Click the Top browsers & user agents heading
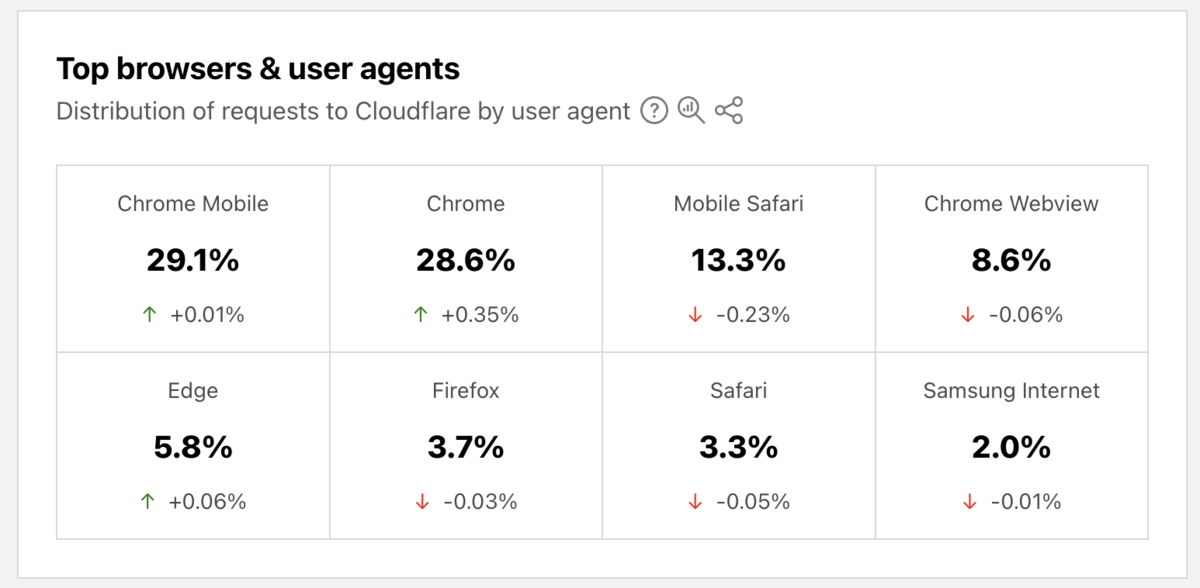This screenshot has width=1200, height=588. tap(258, 69)
